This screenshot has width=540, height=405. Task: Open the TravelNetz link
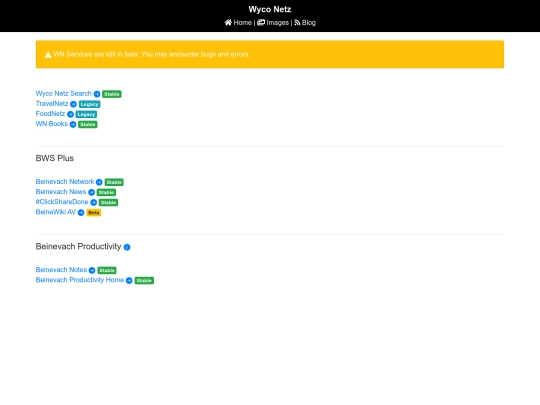tap(52, 104)
